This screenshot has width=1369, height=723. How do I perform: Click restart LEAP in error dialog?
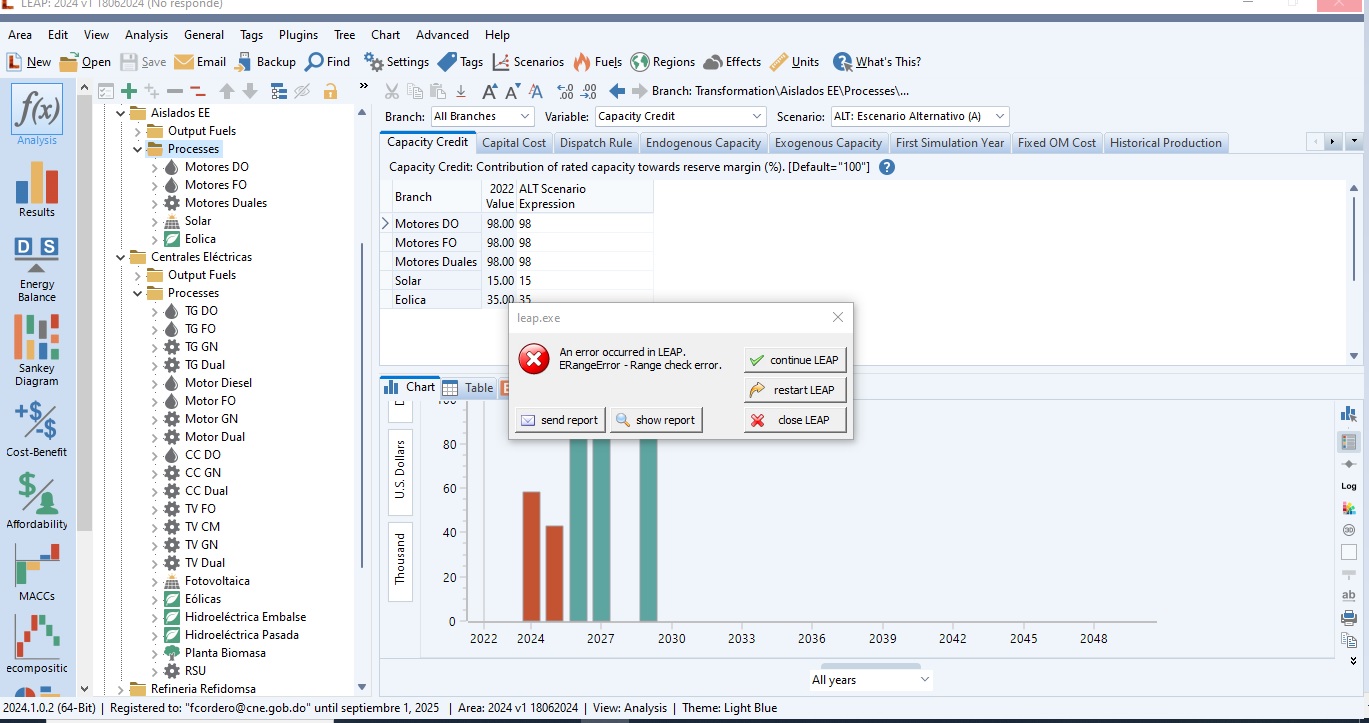[x=795, y=390]
